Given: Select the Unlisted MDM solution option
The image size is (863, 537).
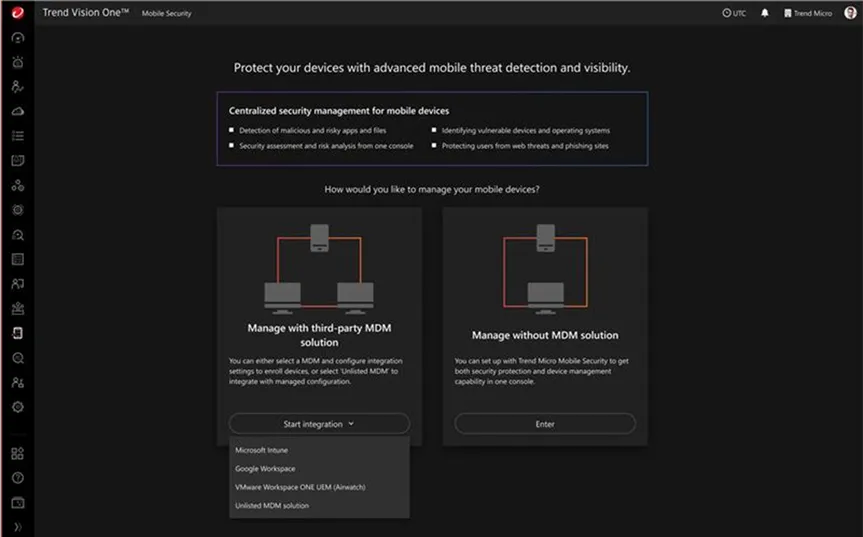Looking at the screenshot, I should pos(272,506).
